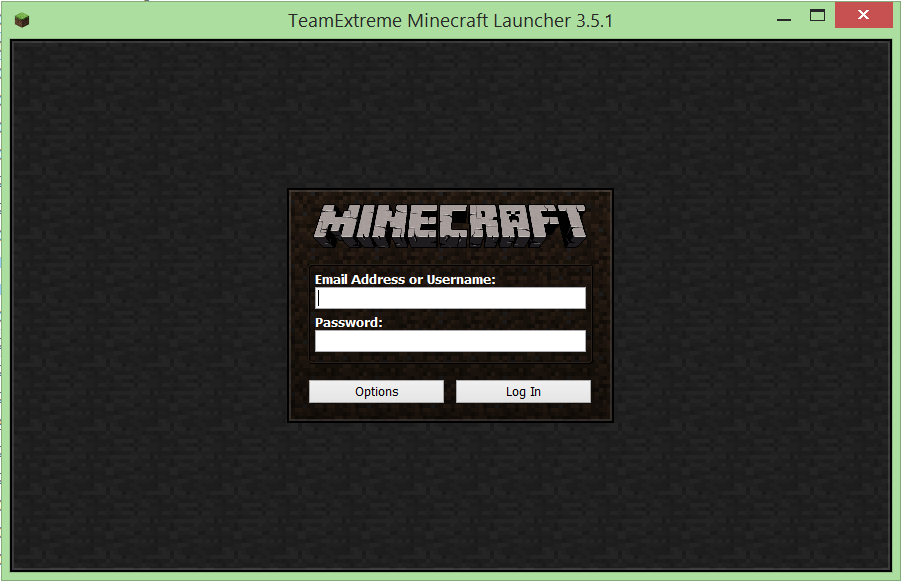903x581 pixels.
Task: Click the 'Password:' label
Action: pos(348,322)
